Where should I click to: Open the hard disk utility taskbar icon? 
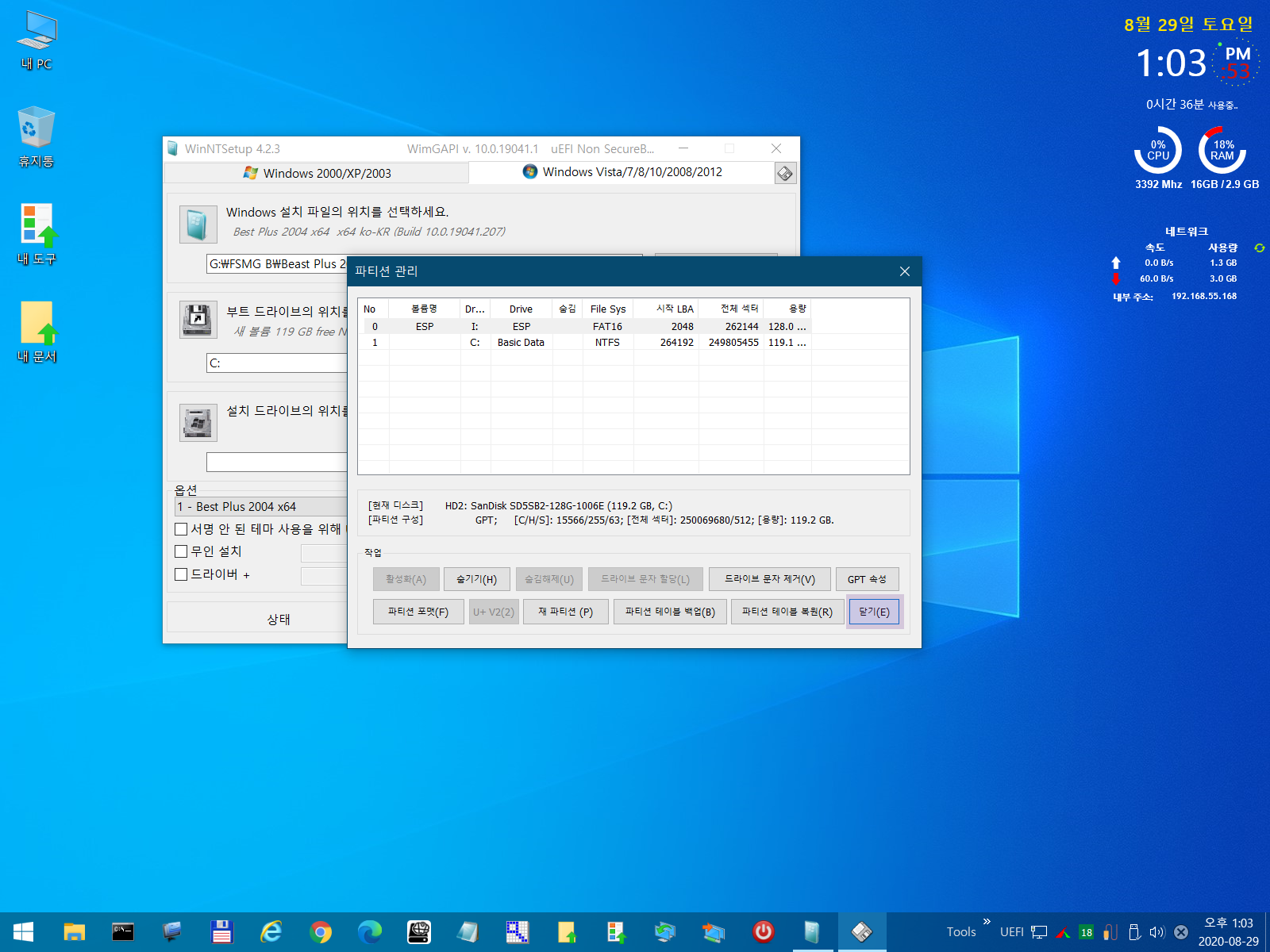418,932
